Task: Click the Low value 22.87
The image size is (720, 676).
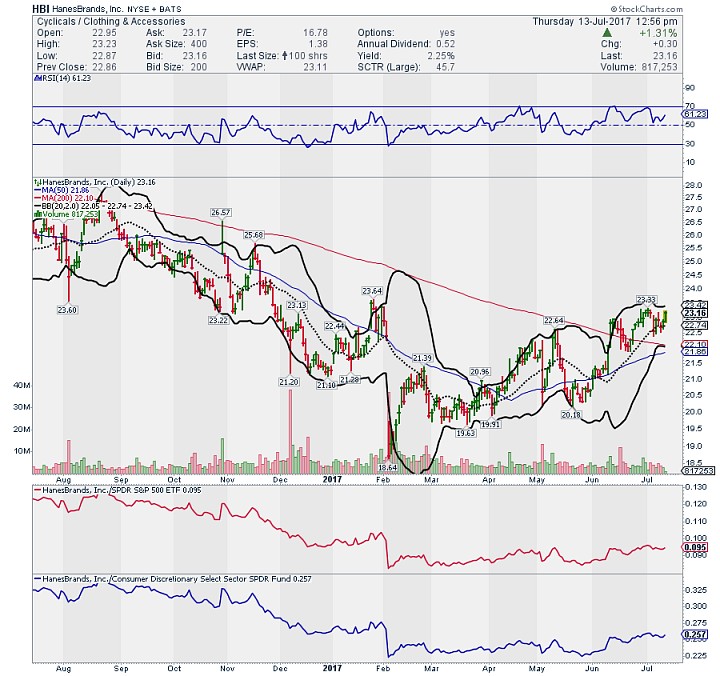Action: point(104,56)
